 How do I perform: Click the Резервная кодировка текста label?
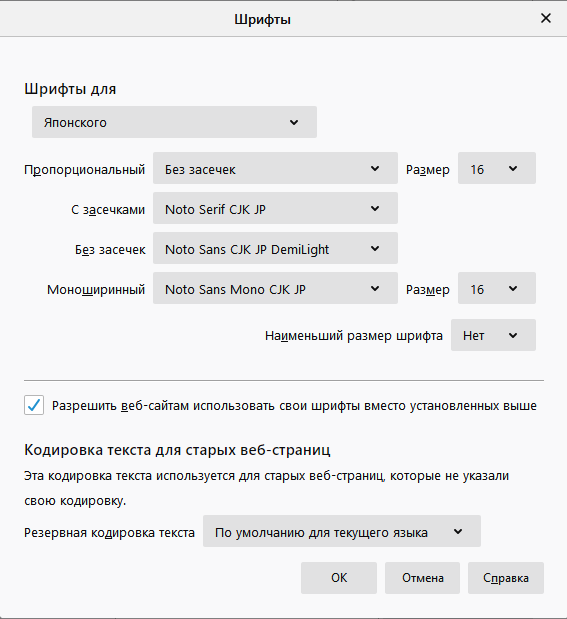point(109,533)
